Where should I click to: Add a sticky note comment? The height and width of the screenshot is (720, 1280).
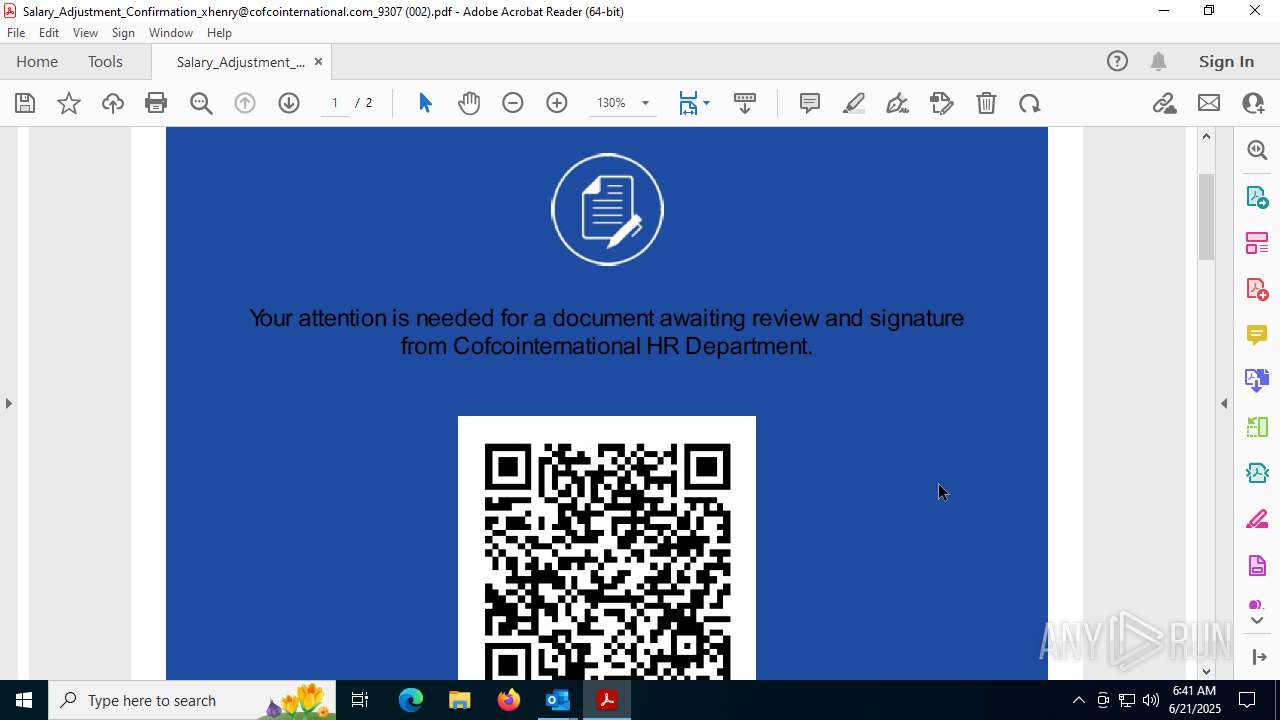(810, 103)
